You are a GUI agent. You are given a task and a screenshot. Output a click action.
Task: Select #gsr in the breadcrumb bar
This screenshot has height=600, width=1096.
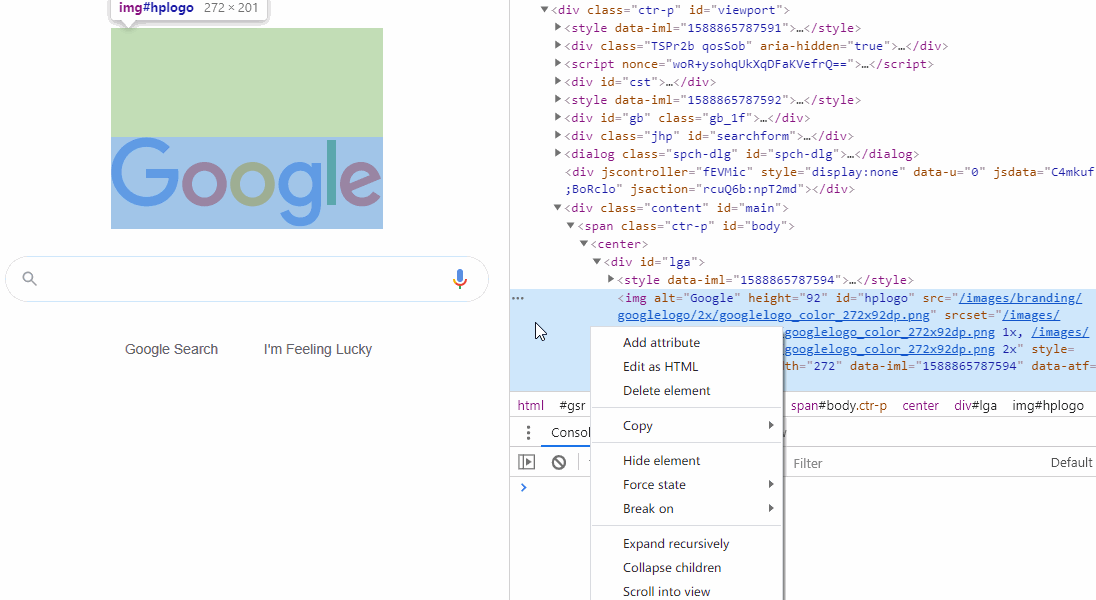tap(572, 406)
